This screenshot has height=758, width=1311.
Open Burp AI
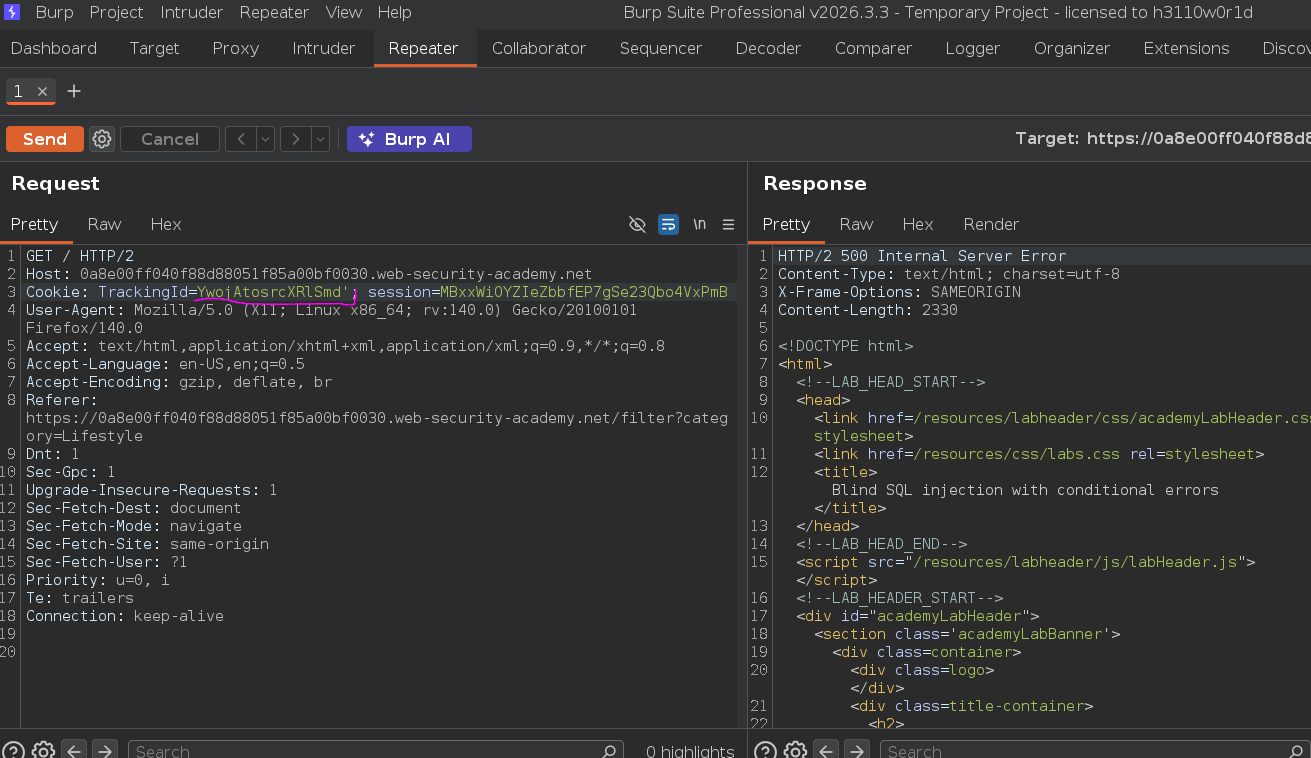[x=409, y=139]
